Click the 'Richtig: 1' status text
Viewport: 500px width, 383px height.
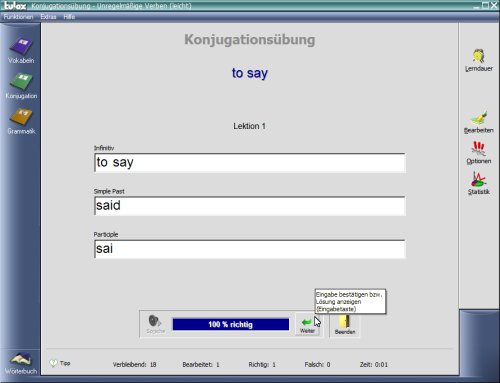coord(262,364)
